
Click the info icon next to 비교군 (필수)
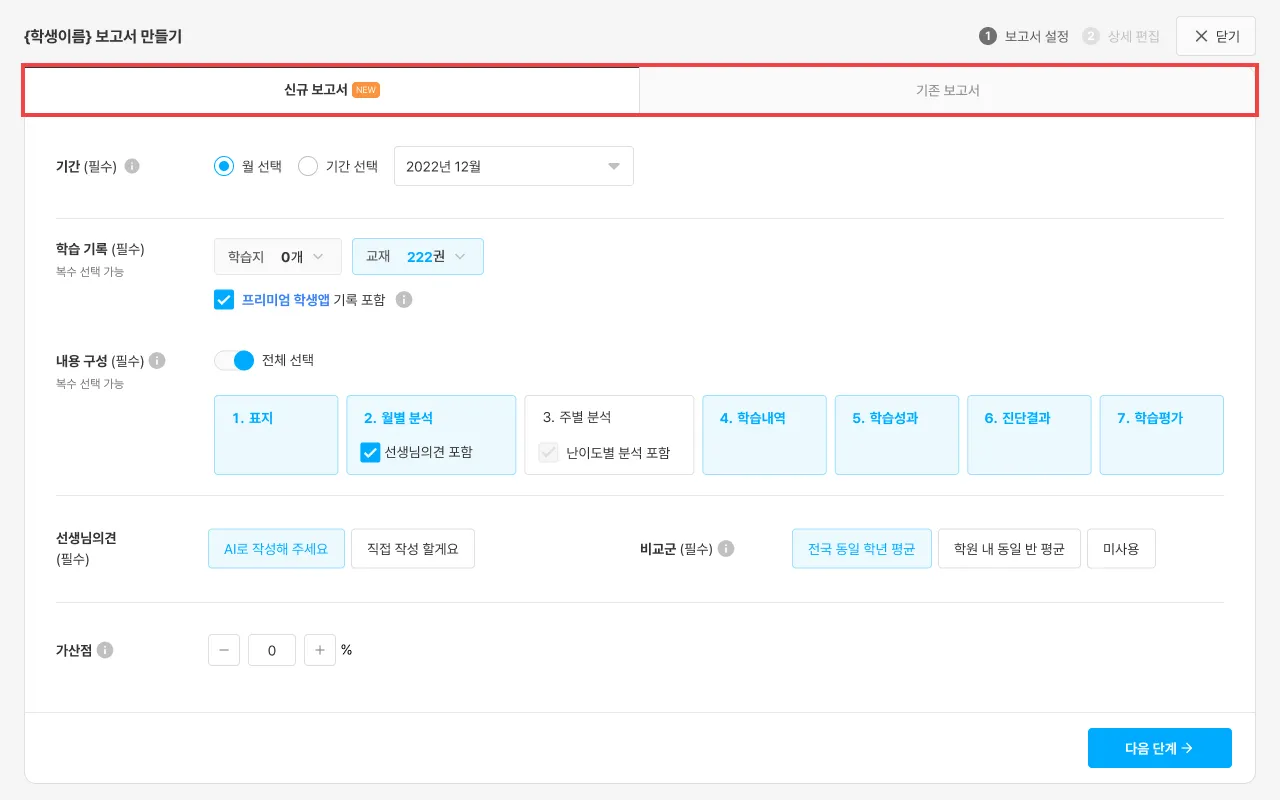pyautogui.click(x=726, y=548)
